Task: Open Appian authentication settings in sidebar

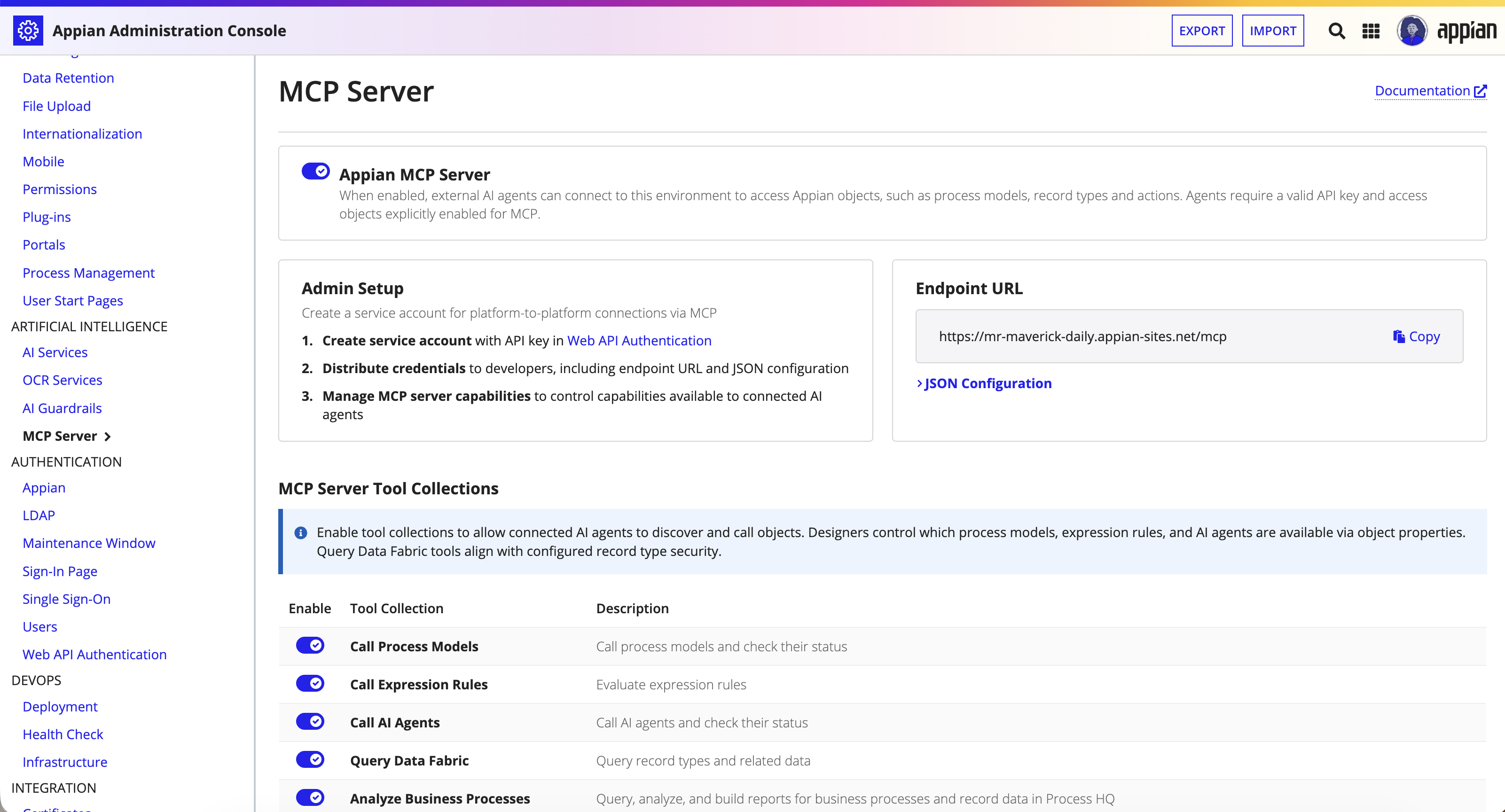Action: (x=44, y=488)
